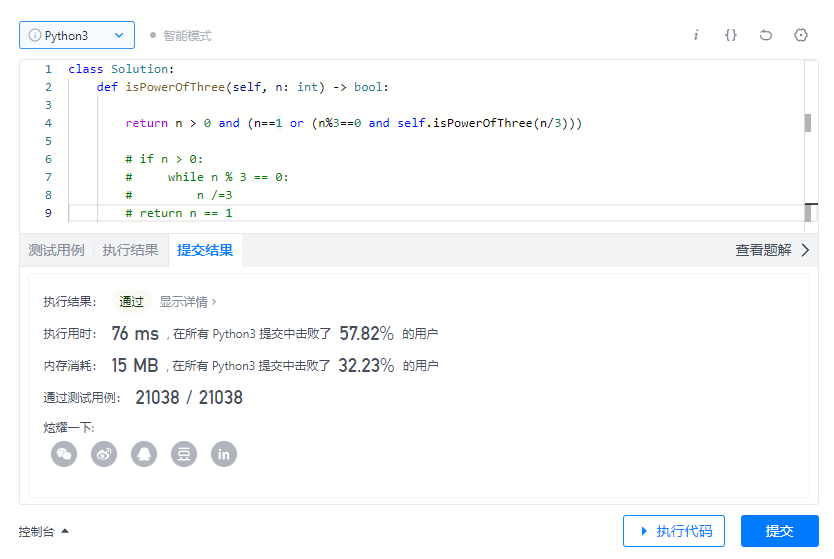Share result via WeChat icon
This screenshot has height=559, width=834.
click(x=64, y=454)
